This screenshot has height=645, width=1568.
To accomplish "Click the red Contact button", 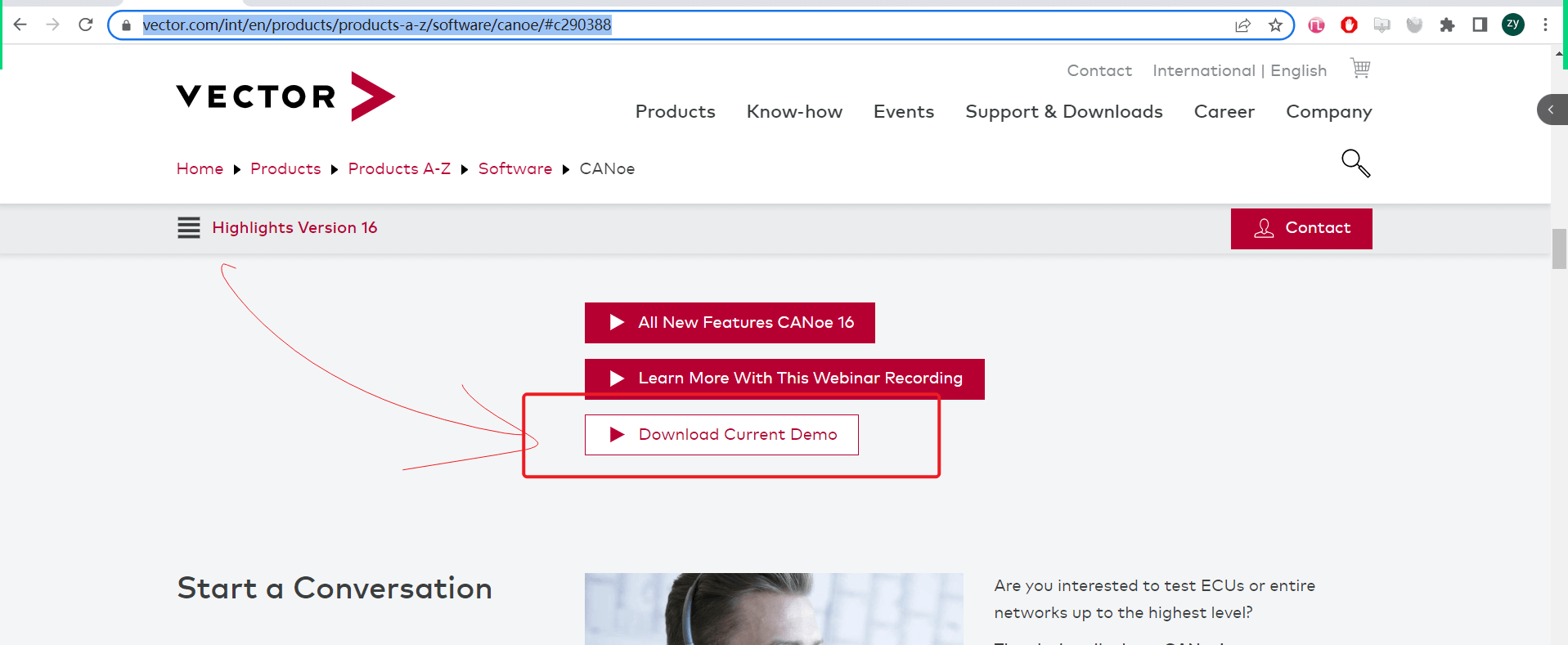I will coord(1301,228).
